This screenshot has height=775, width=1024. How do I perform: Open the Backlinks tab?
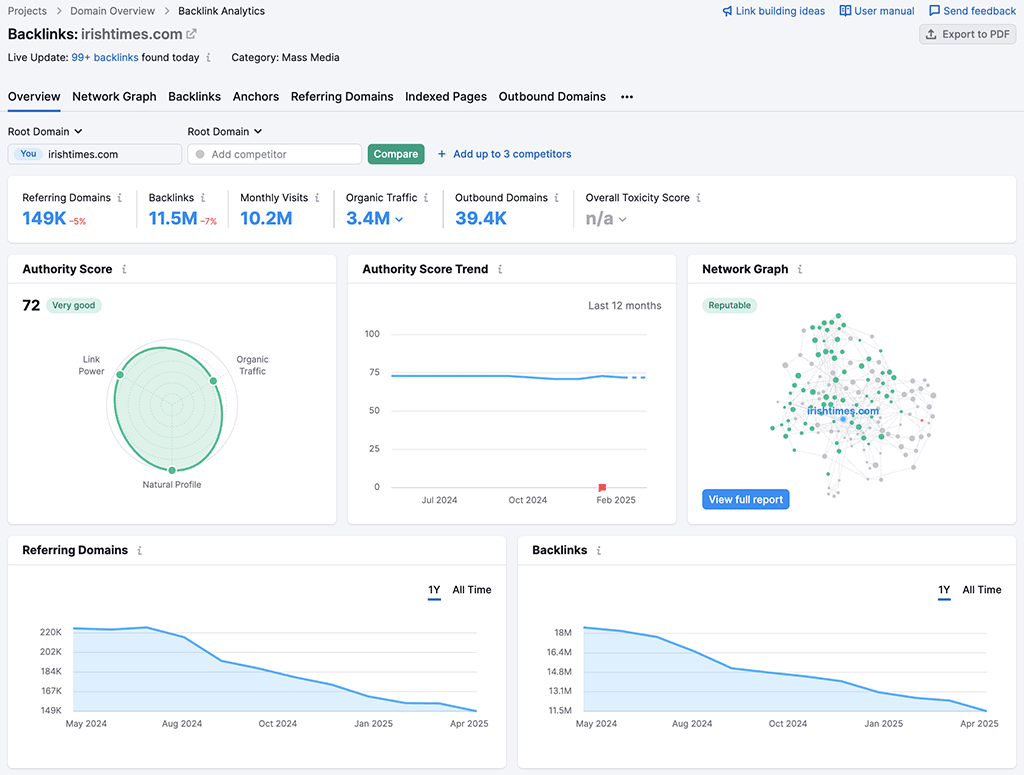[x=195, y=97]
